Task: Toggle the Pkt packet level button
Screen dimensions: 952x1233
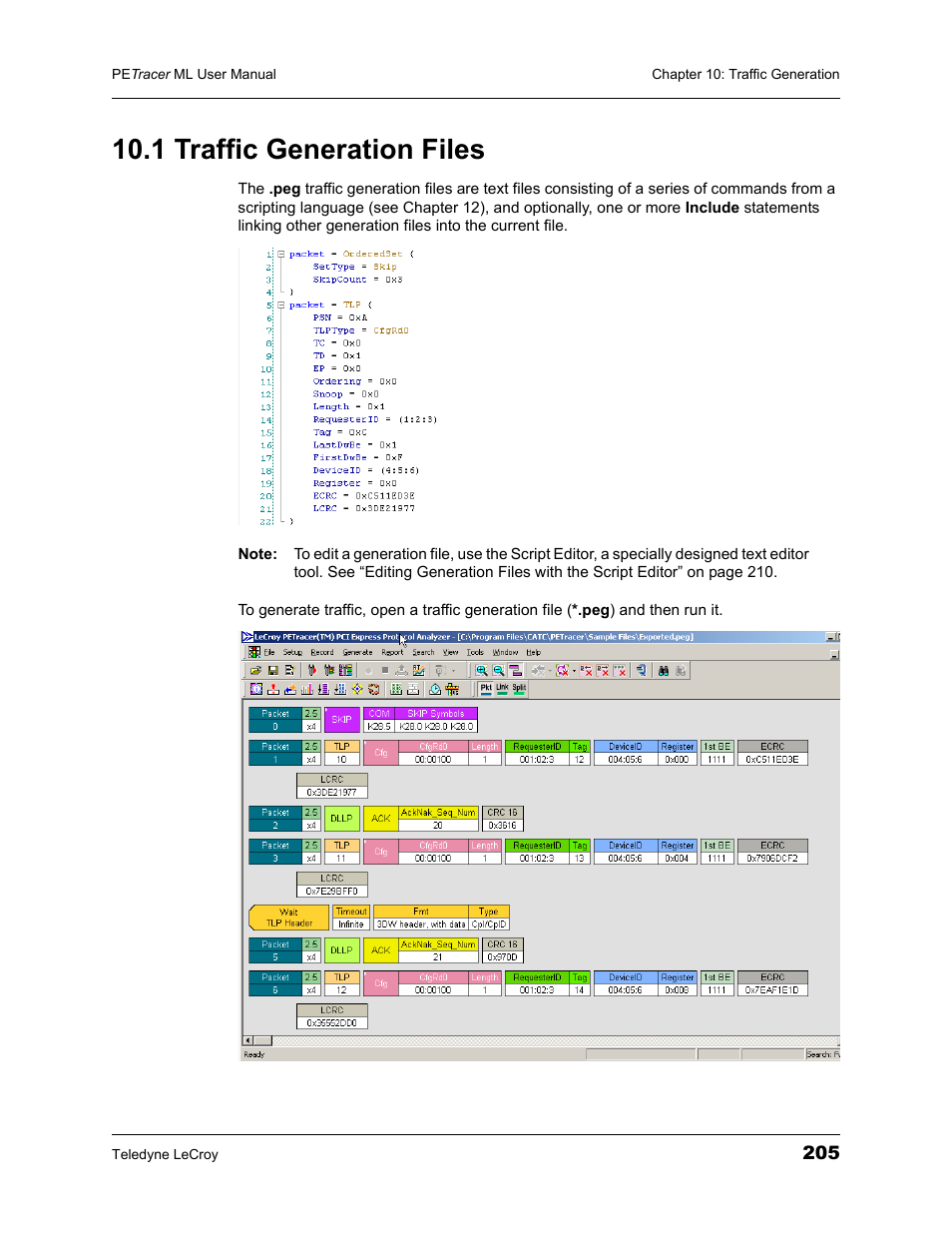Action: coord(486,688)
